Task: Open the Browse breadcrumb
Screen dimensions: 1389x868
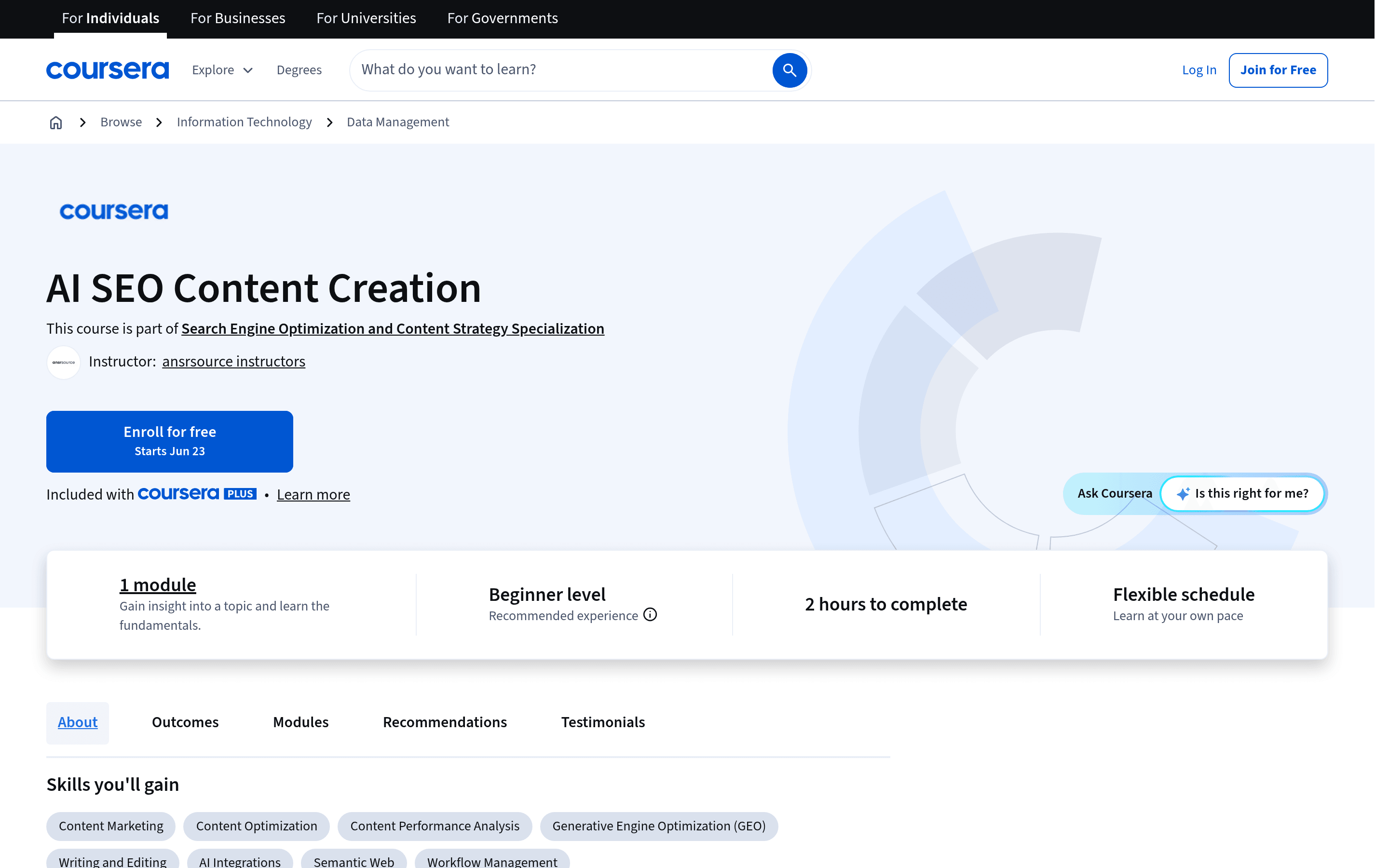Action: coord(121,122)
